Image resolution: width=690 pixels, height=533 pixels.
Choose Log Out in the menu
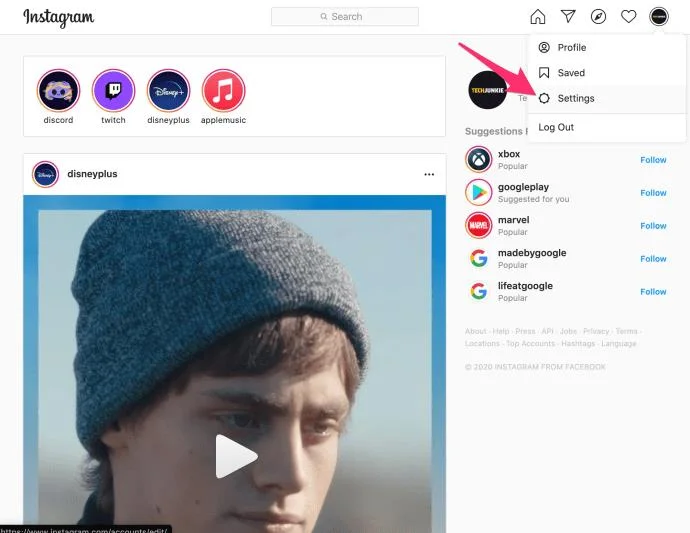tap(607, 127)
